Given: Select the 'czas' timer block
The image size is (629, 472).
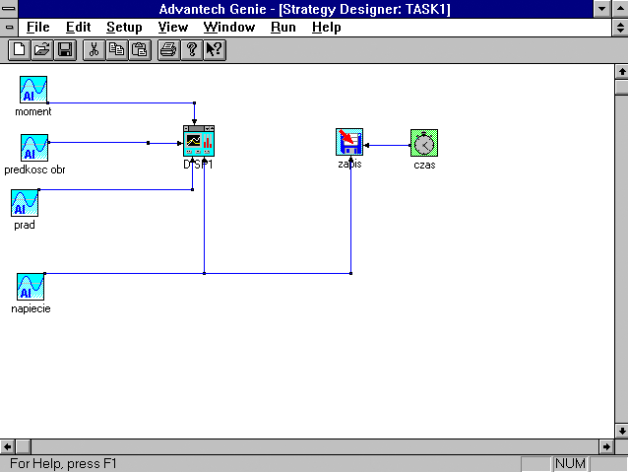Looking at the screenshot, I should [x=424, y=143].
